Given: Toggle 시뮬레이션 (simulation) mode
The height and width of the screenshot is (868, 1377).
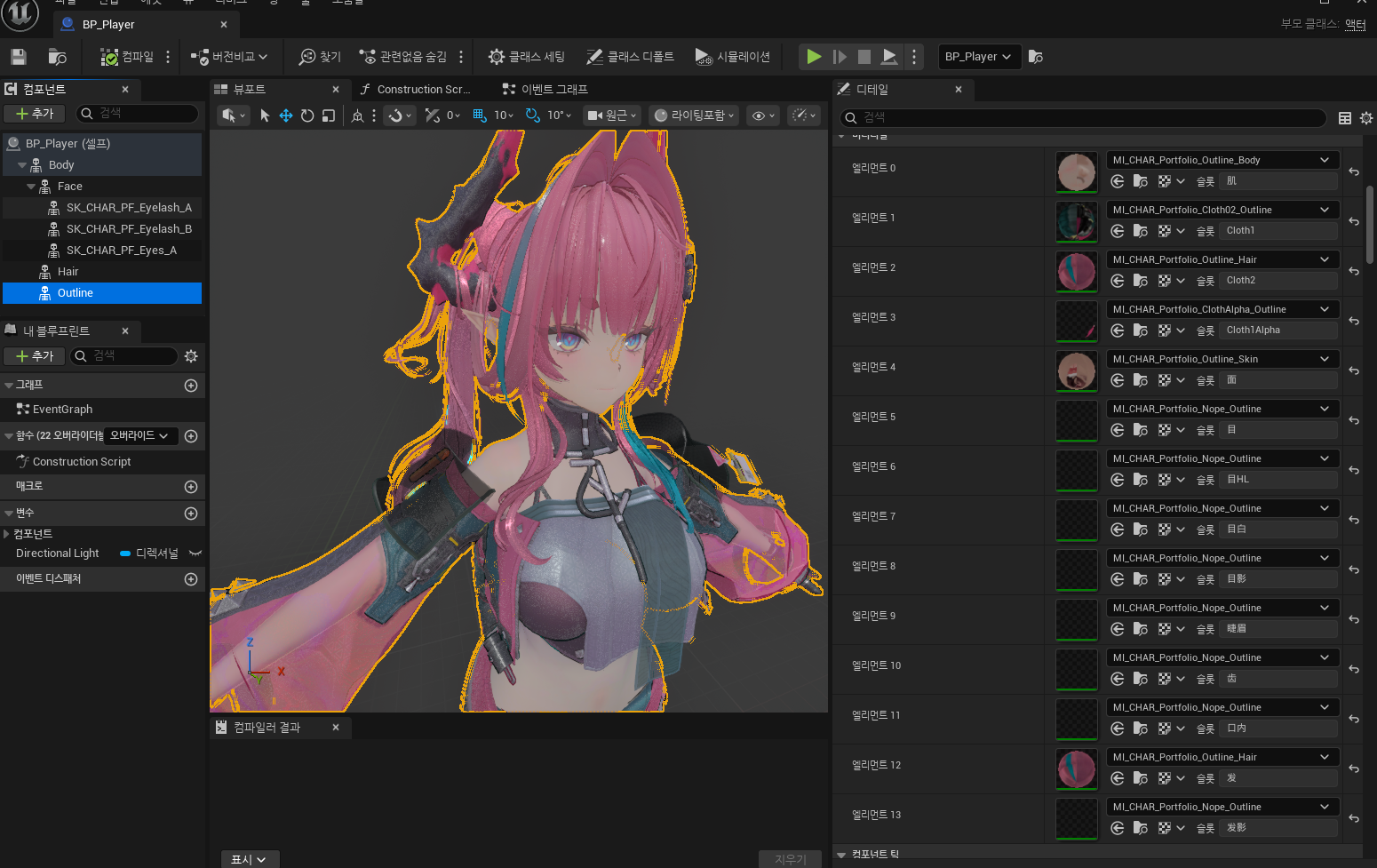Looking at the screenshot, I should click(x=733, y=57).
